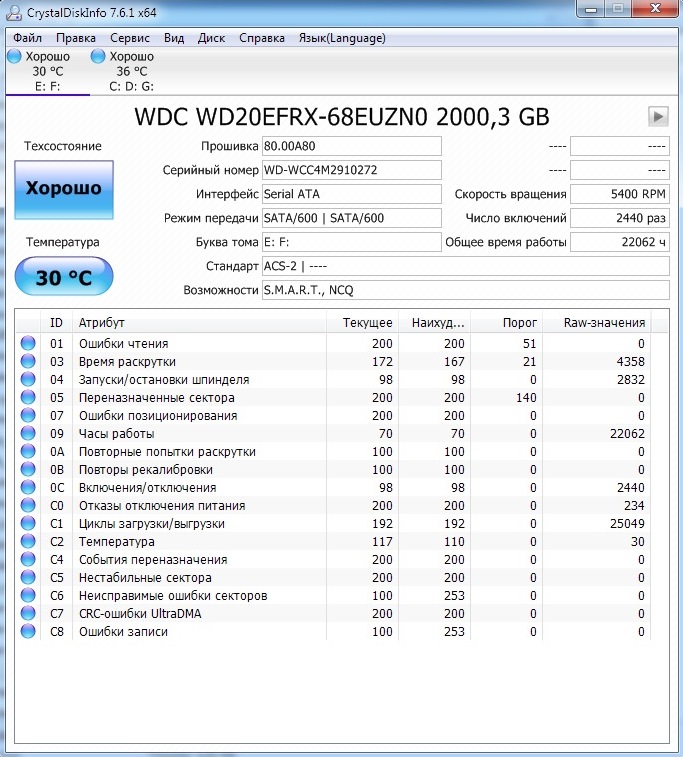The height and width of the screenshot is (757, 683).
Task: Select the CRC-ошибки UltraDMA attribute text
Action: point(140,614)
